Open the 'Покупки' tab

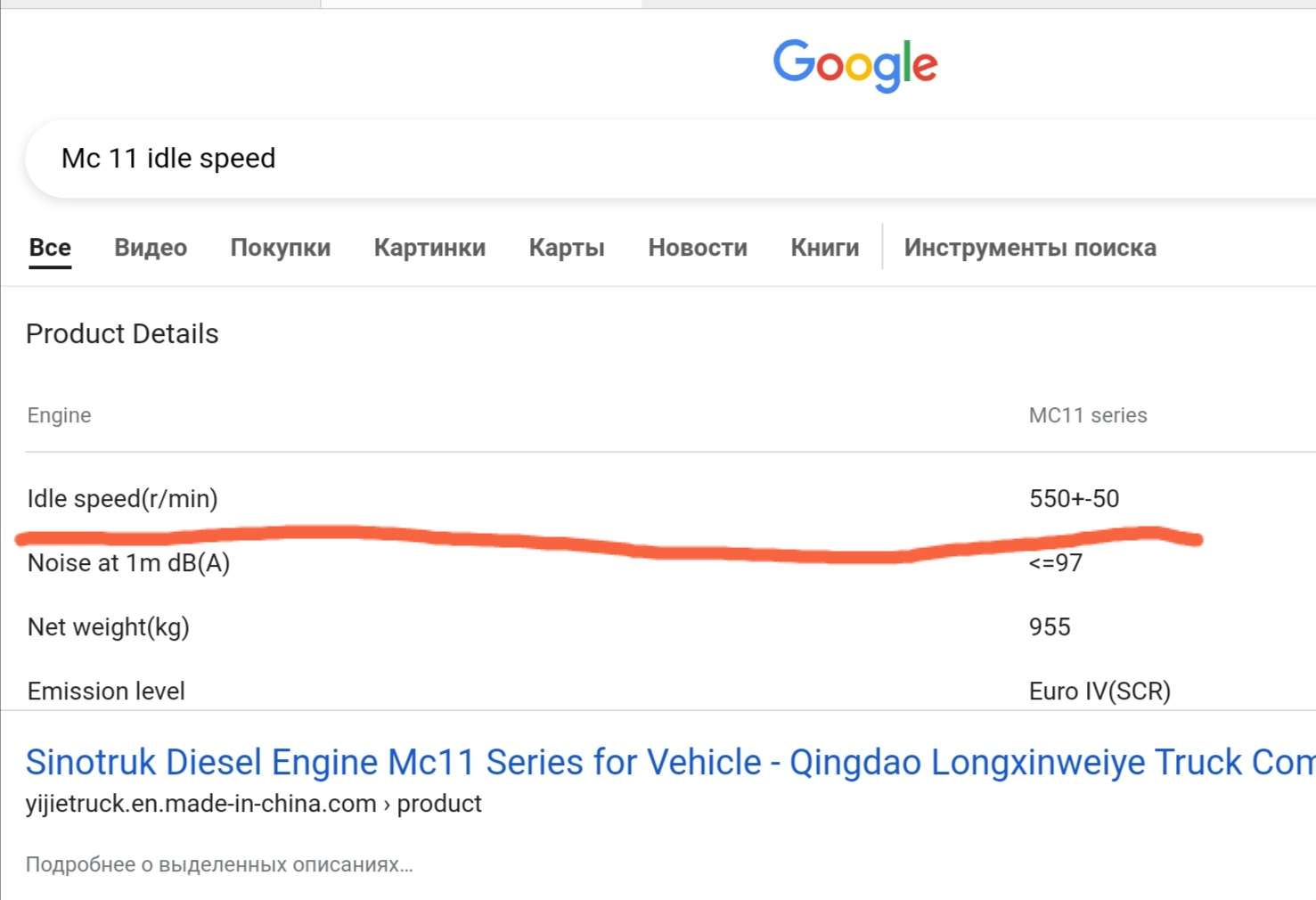click(280, 248)
